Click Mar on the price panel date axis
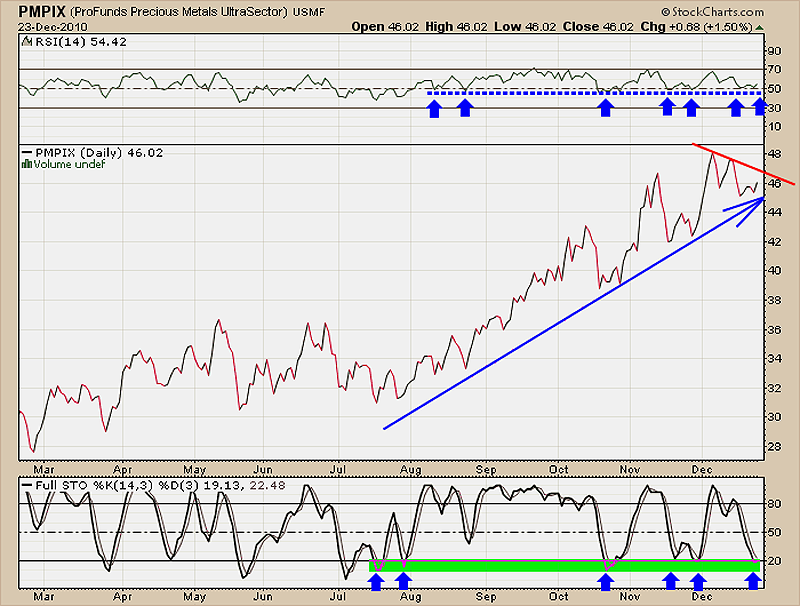The height and width of the screenshot is (606, 800). click(x=44, y=469)
